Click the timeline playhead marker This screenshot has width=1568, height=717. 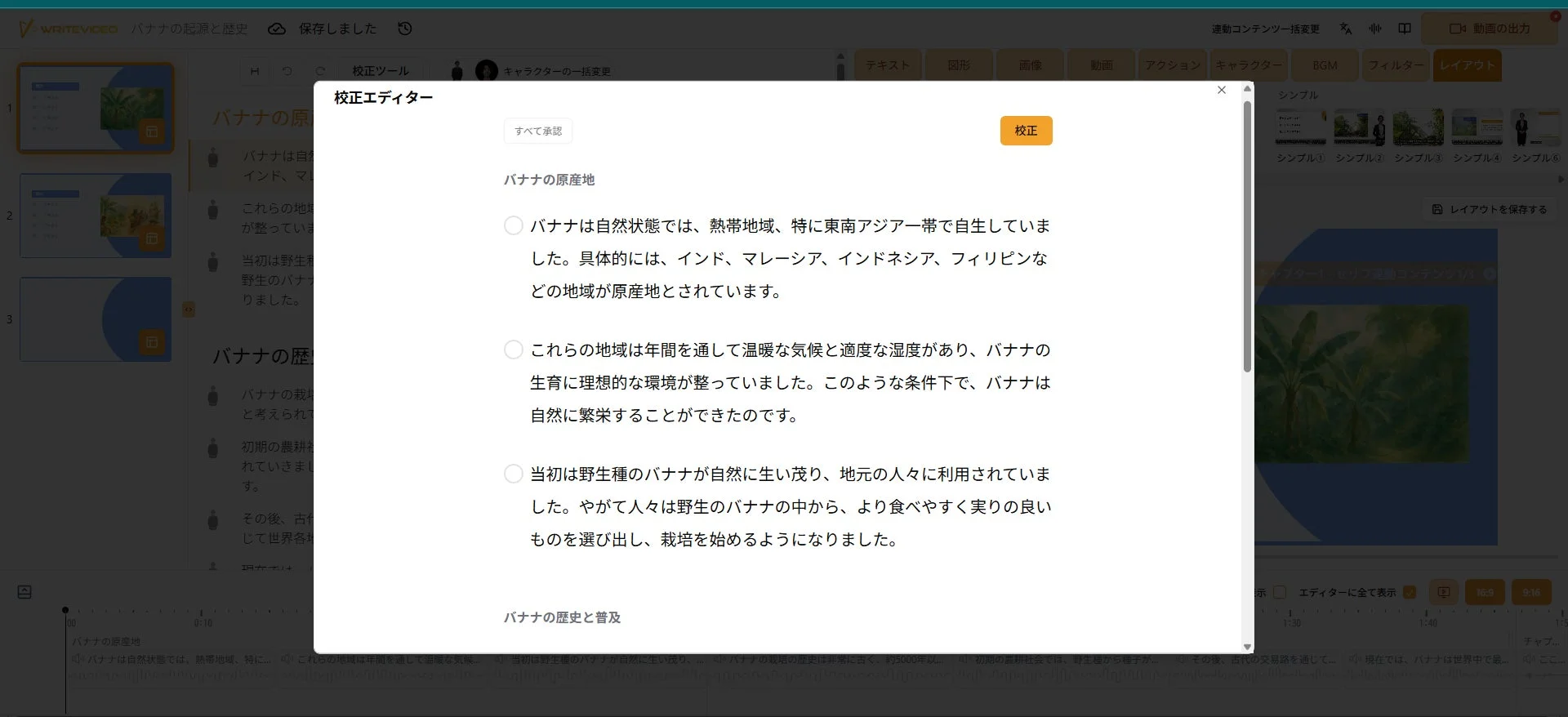pyautogui.click(x=65, y=610)
